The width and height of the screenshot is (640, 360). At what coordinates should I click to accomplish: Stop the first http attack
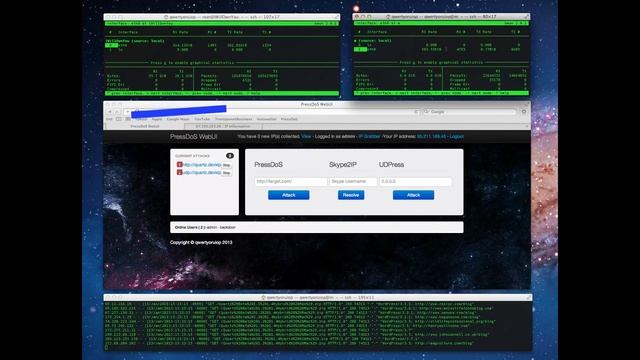pos(227,165)
